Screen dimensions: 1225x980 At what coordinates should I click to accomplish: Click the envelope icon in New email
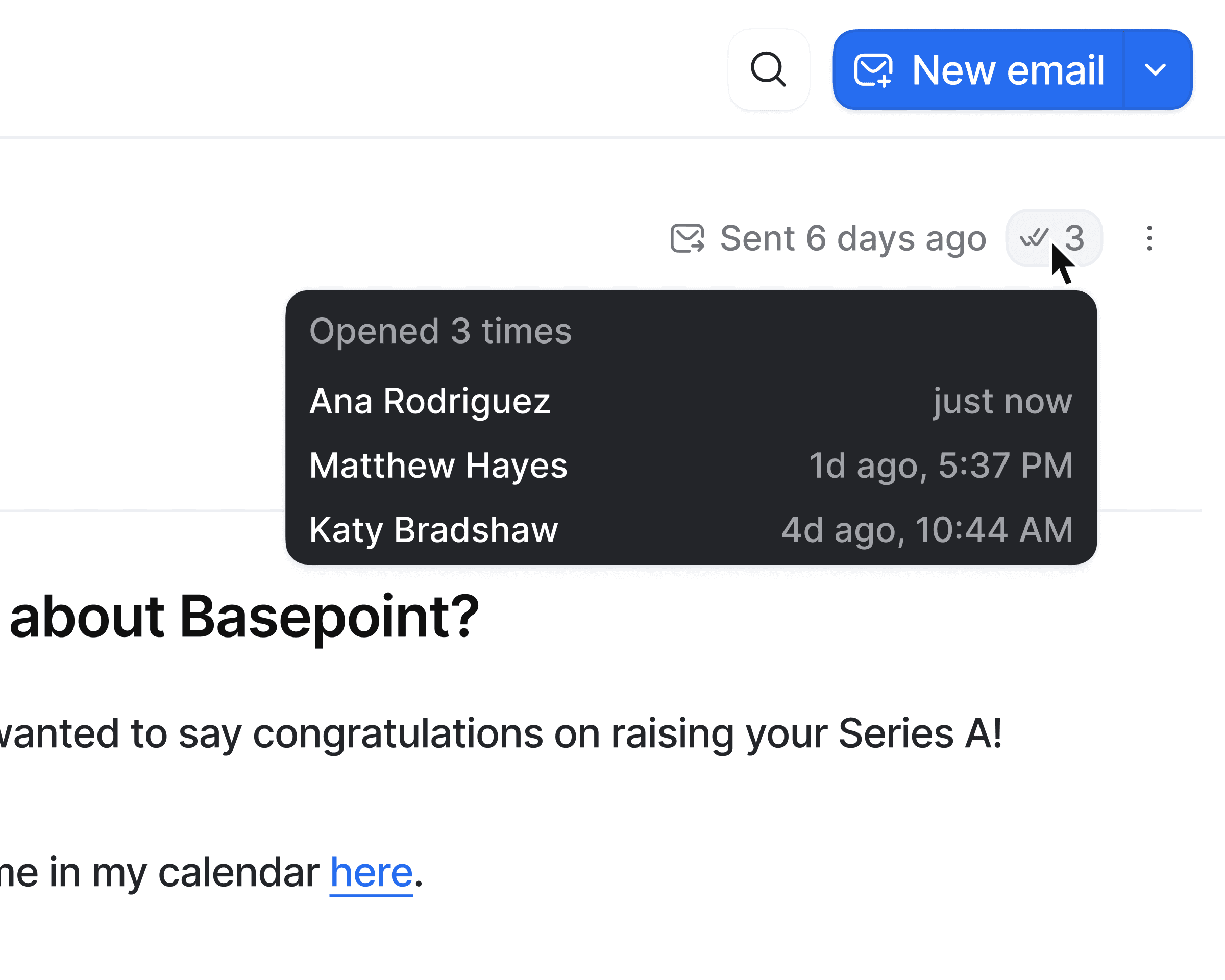(873, 70)
